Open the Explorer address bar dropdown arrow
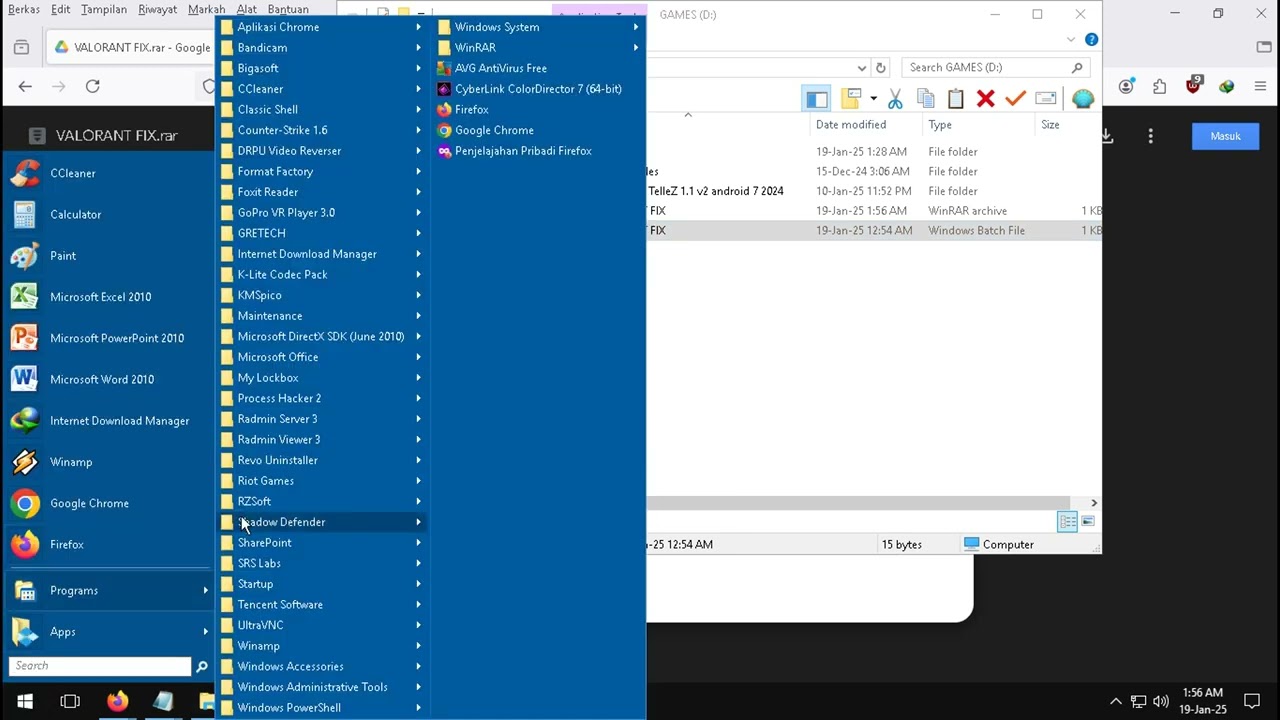This screenshot has width=1280, height=720. click(x=861, y=68)
